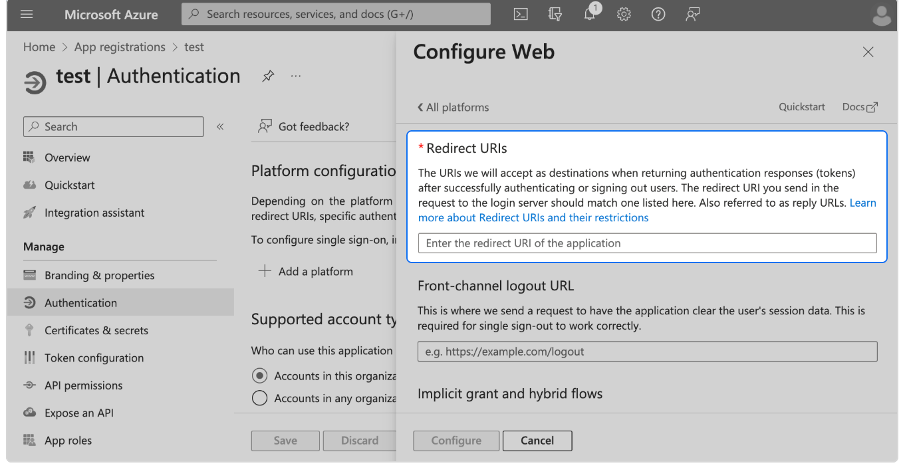Open Certificates & secrets in sidebar
Image resolution: width=904 pixels, height=468 pixels.
[x=96, y=330]
